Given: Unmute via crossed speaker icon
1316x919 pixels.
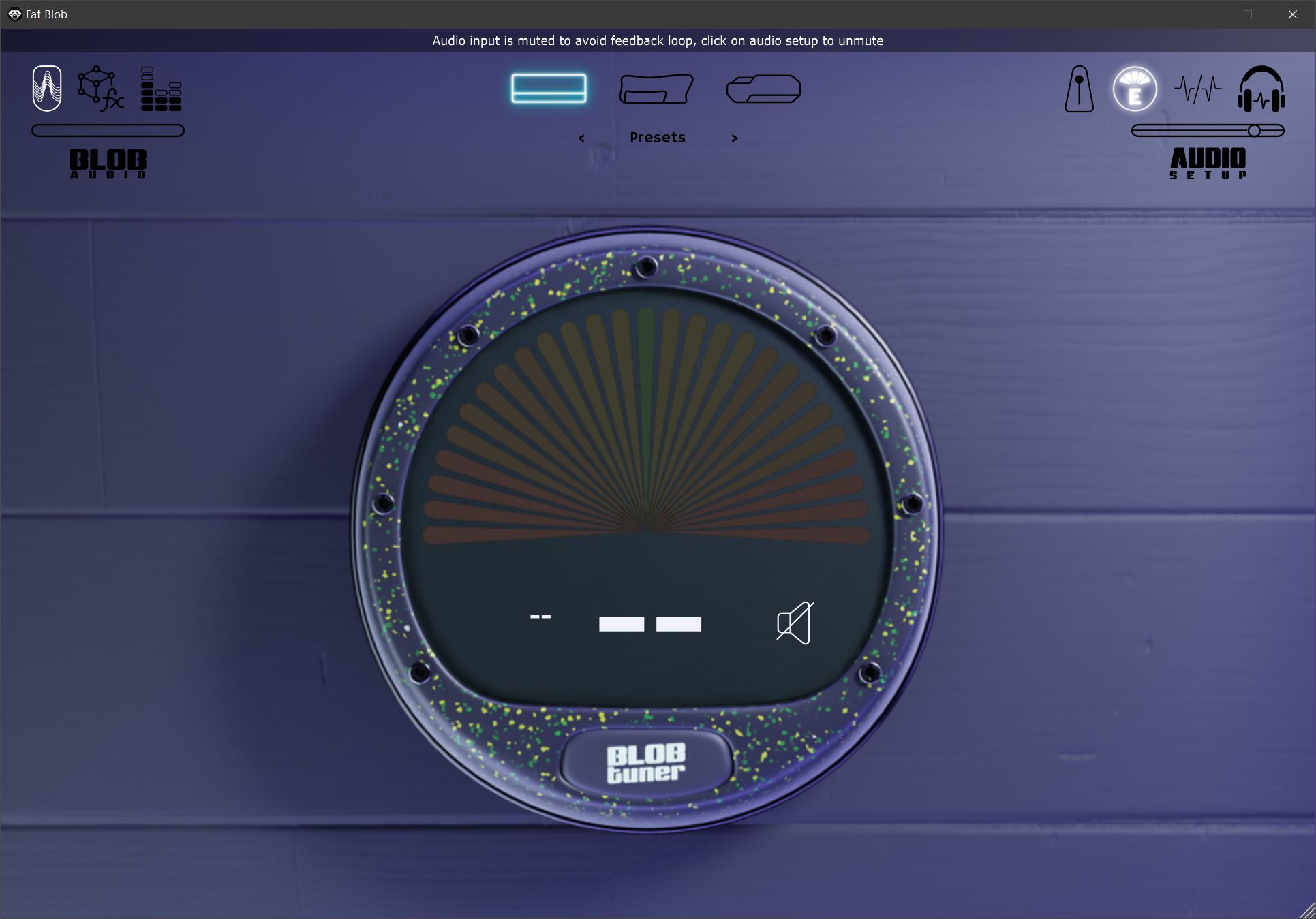Looking at the screenshot, I should (795, 623).
